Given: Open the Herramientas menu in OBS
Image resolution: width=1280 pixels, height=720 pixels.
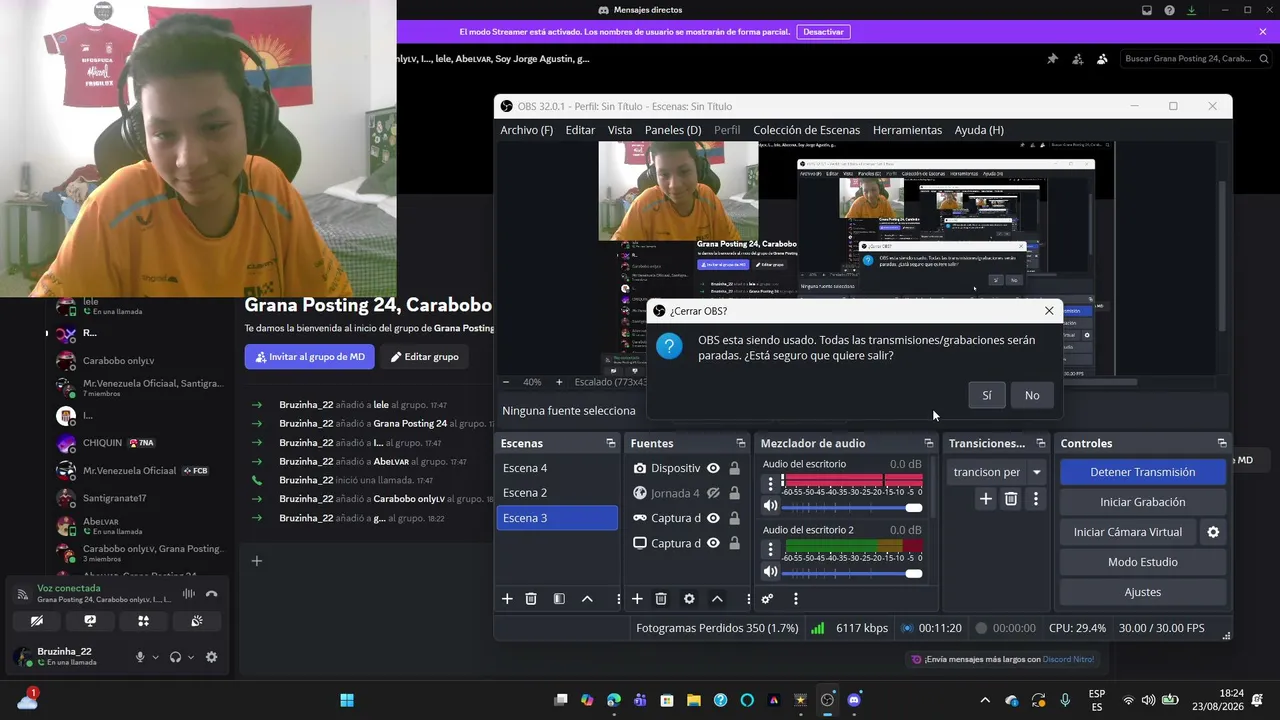Looking at the screenshot, I should point(907,130).
